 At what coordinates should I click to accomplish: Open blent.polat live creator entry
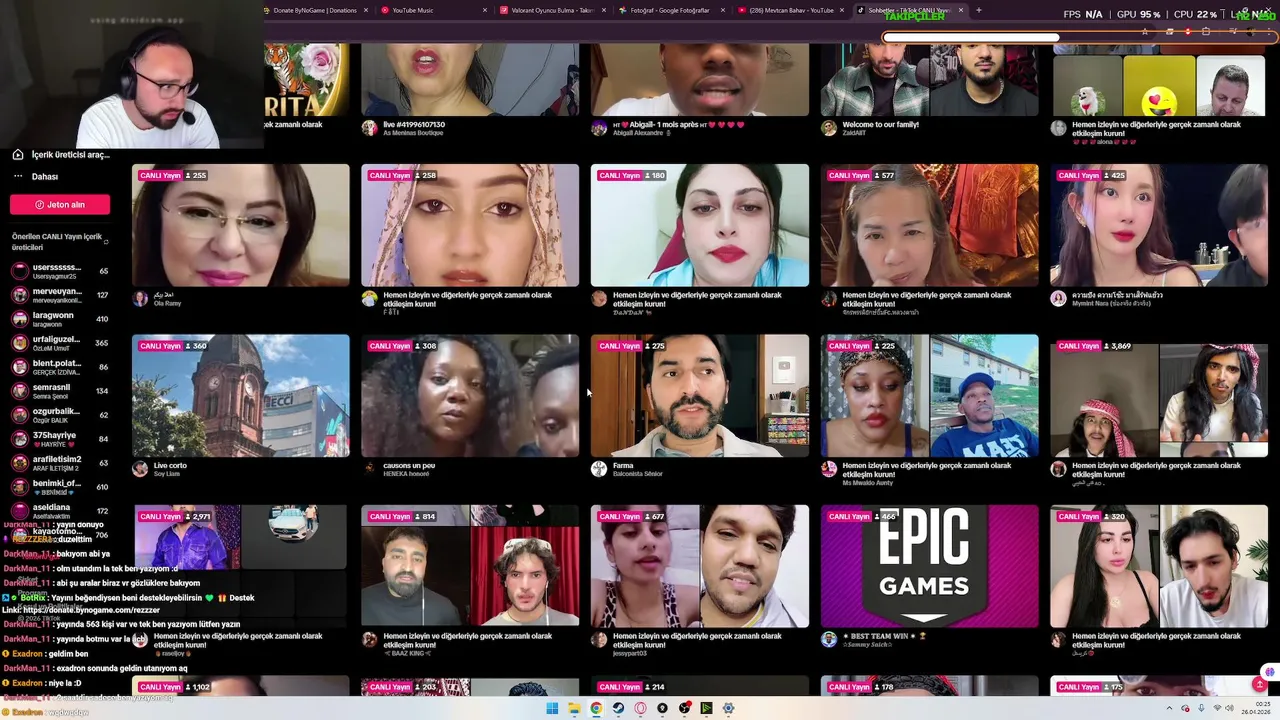[x=58, y=367]
